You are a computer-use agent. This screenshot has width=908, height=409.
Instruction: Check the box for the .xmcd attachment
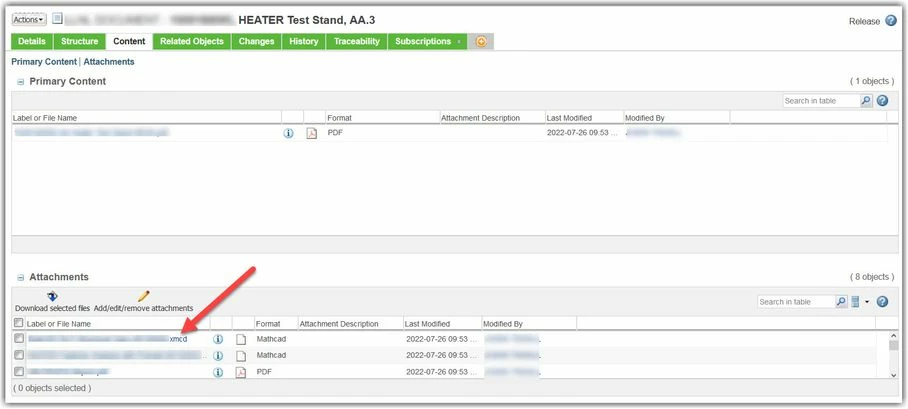click(19, 338)
